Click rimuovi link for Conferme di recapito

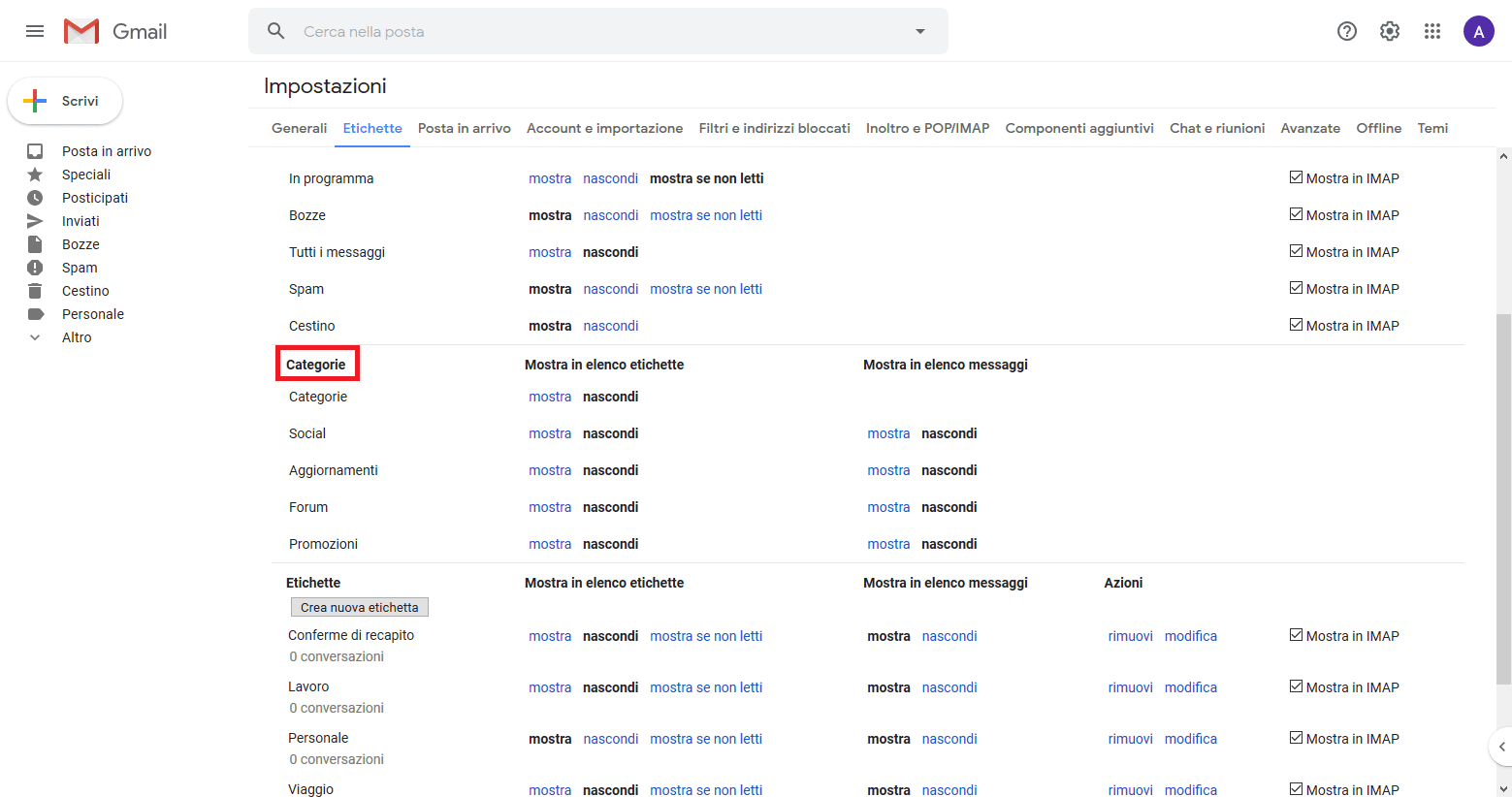point(1130,636)
